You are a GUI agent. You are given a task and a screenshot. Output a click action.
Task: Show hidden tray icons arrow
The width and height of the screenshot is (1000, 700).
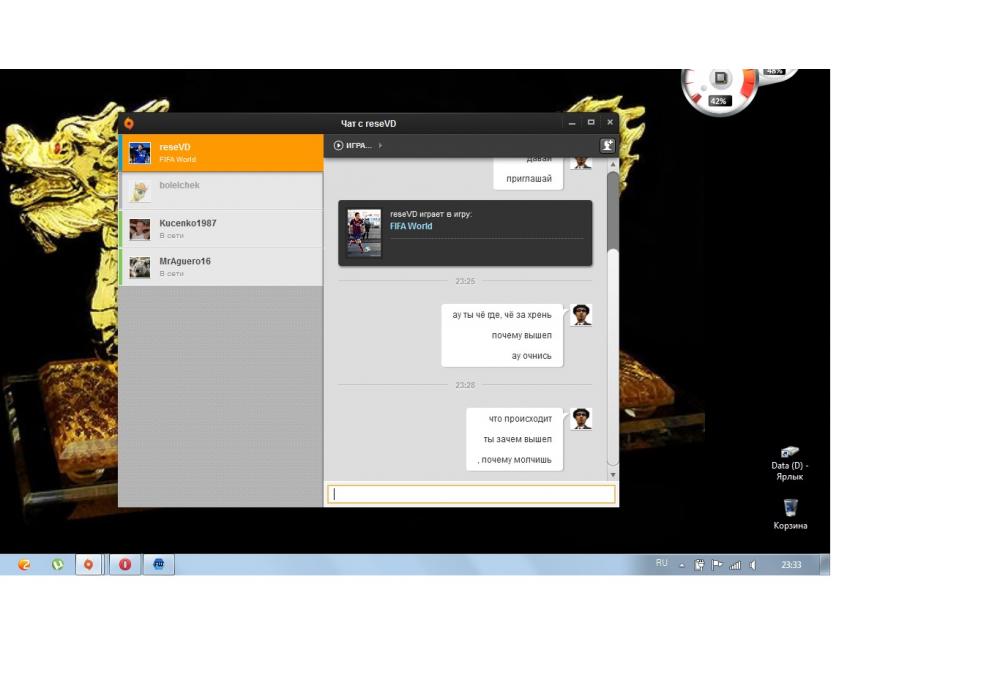point(682,565)
